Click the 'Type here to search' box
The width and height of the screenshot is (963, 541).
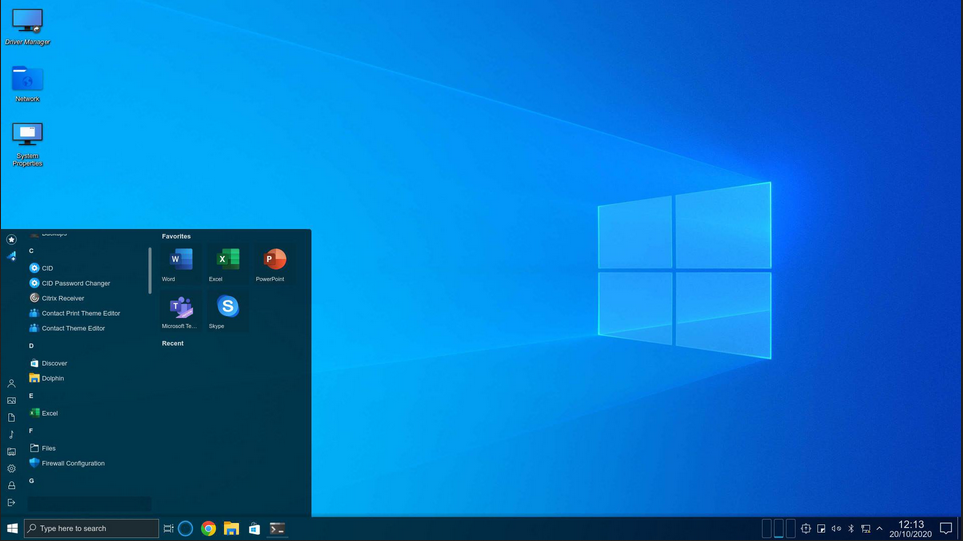[x=92, y=528]
